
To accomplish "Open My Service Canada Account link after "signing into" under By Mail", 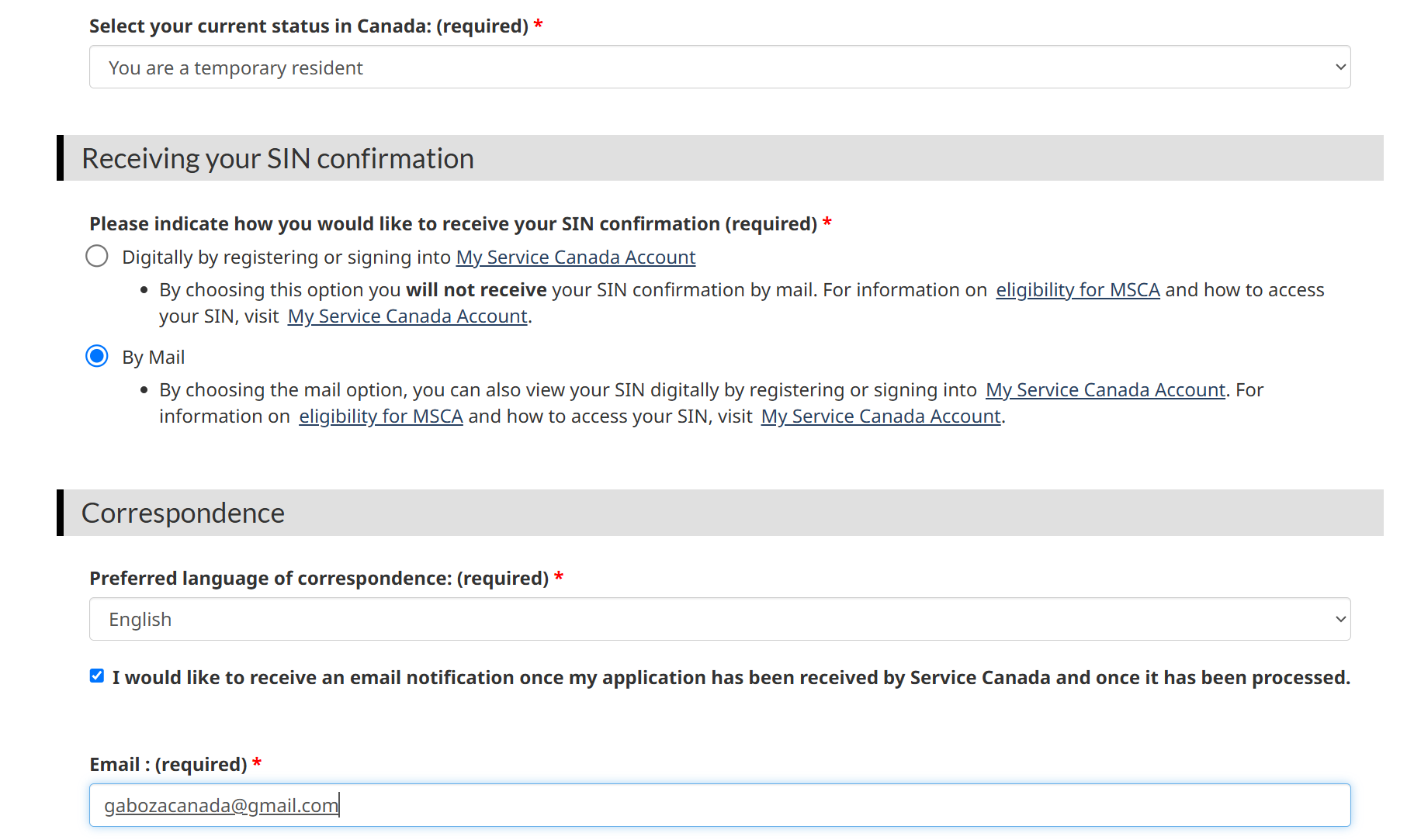I will pos(1105,390).
